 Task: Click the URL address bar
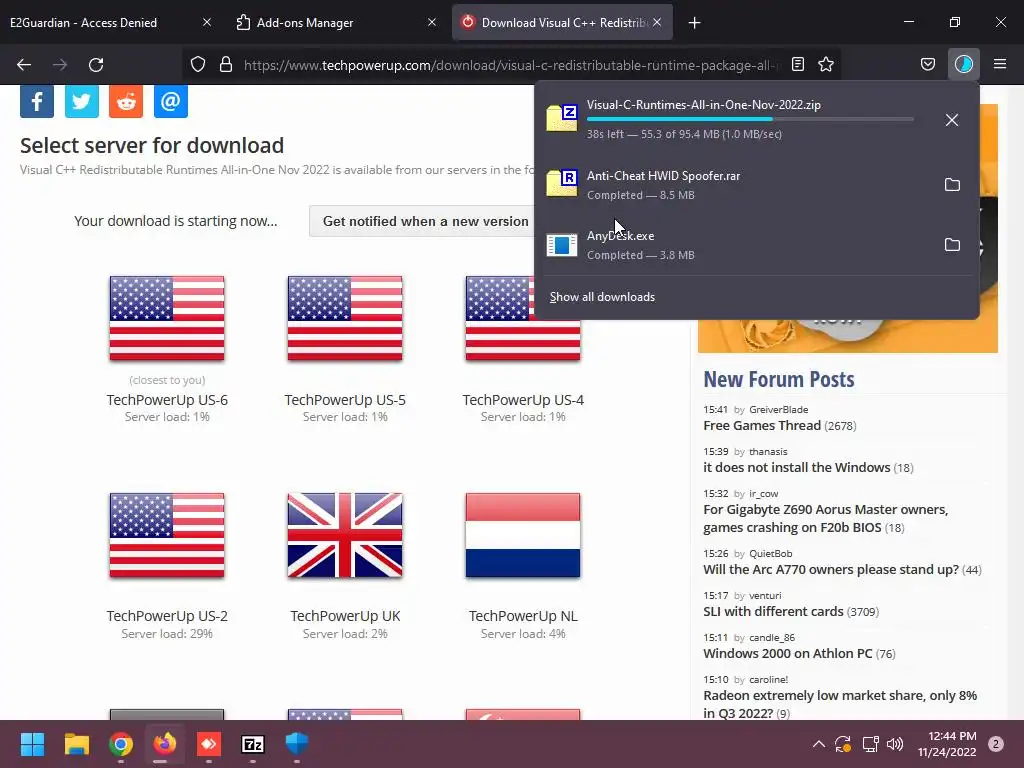(511, 65)
